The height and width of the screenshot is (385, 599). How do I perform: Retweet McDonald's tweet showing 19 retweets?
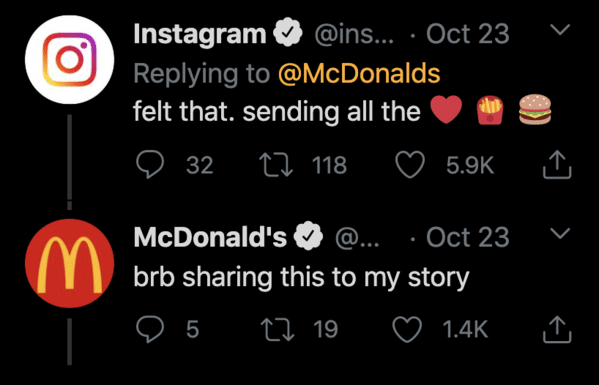click(277, 329)
